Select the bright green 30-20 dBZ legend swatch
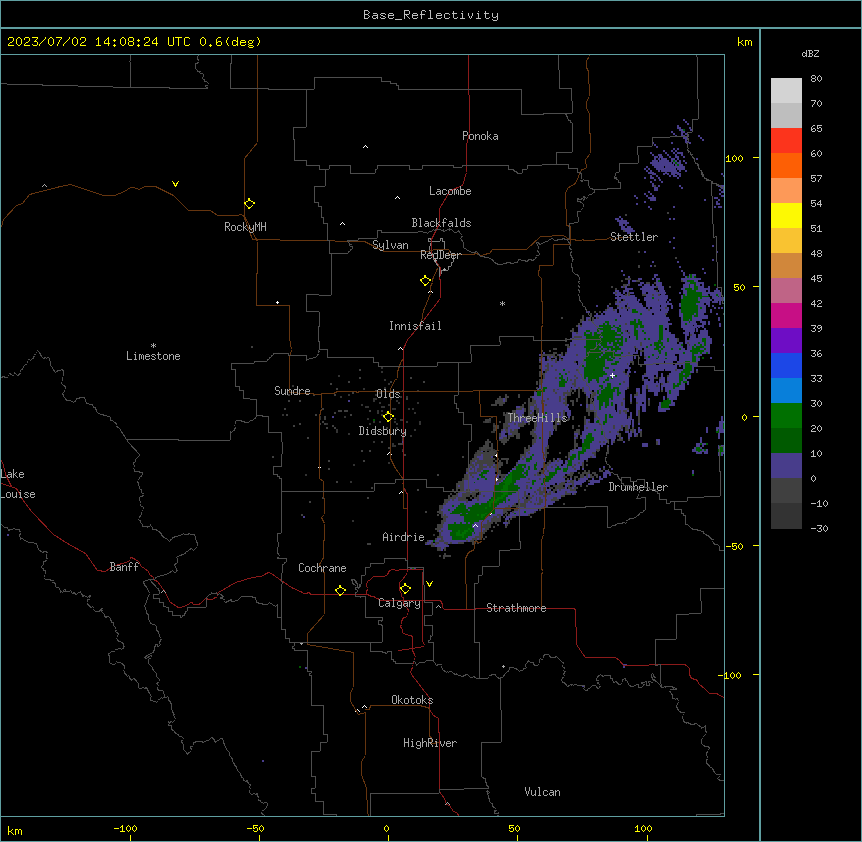This screenshot has width=862, height=842. pos(786,416)
